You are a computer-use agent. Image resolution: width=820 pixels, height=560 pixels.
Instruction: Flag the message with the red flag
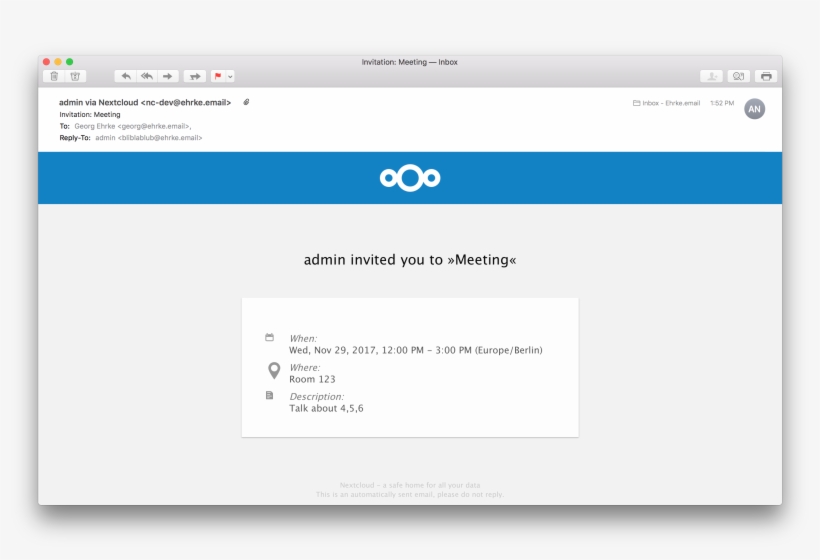218,76
